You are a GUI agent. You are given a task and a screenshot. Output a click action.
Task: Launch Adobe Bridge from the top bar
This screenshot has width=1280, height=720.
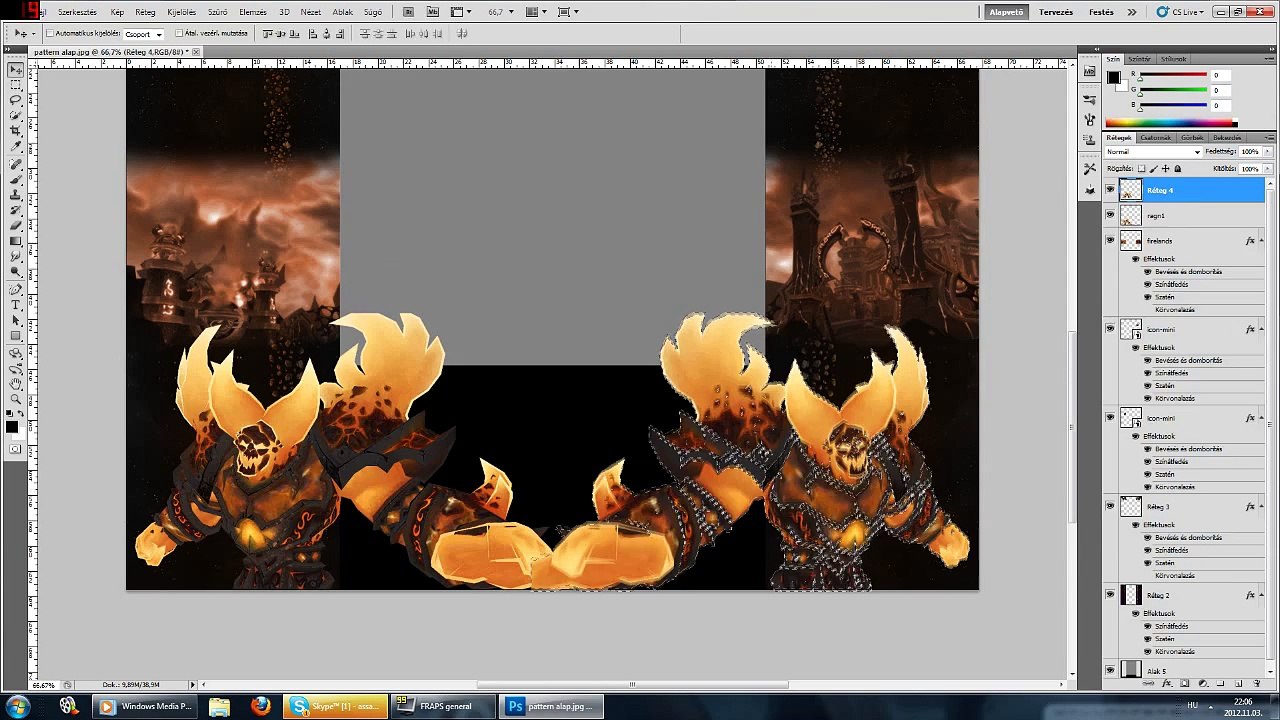[409, 12]
